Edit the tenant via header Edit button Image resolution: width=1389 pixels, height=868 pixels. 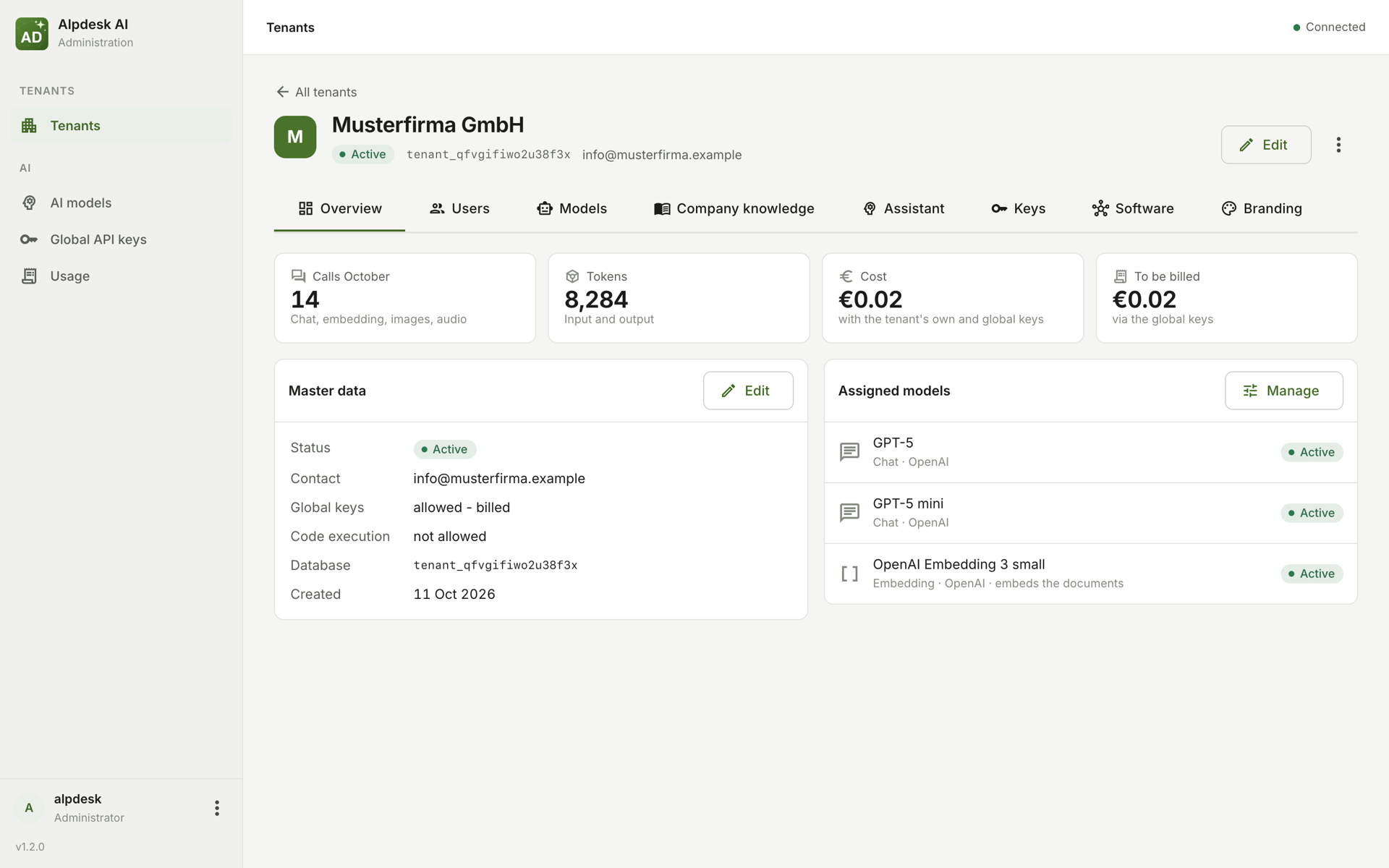click(x=1266, y=145)
